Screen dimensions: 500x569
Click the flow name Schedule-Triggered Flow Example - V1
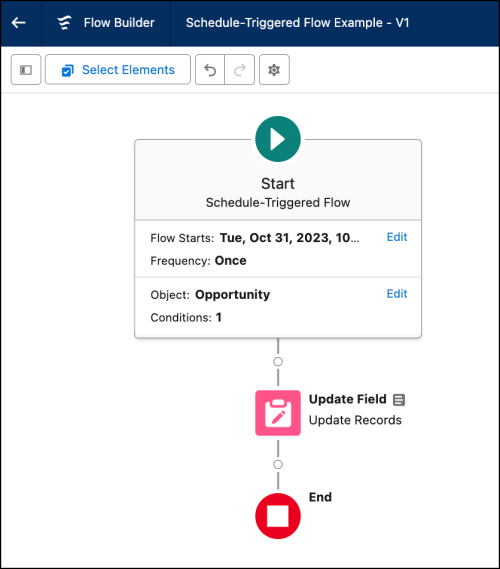coord(298,23)
